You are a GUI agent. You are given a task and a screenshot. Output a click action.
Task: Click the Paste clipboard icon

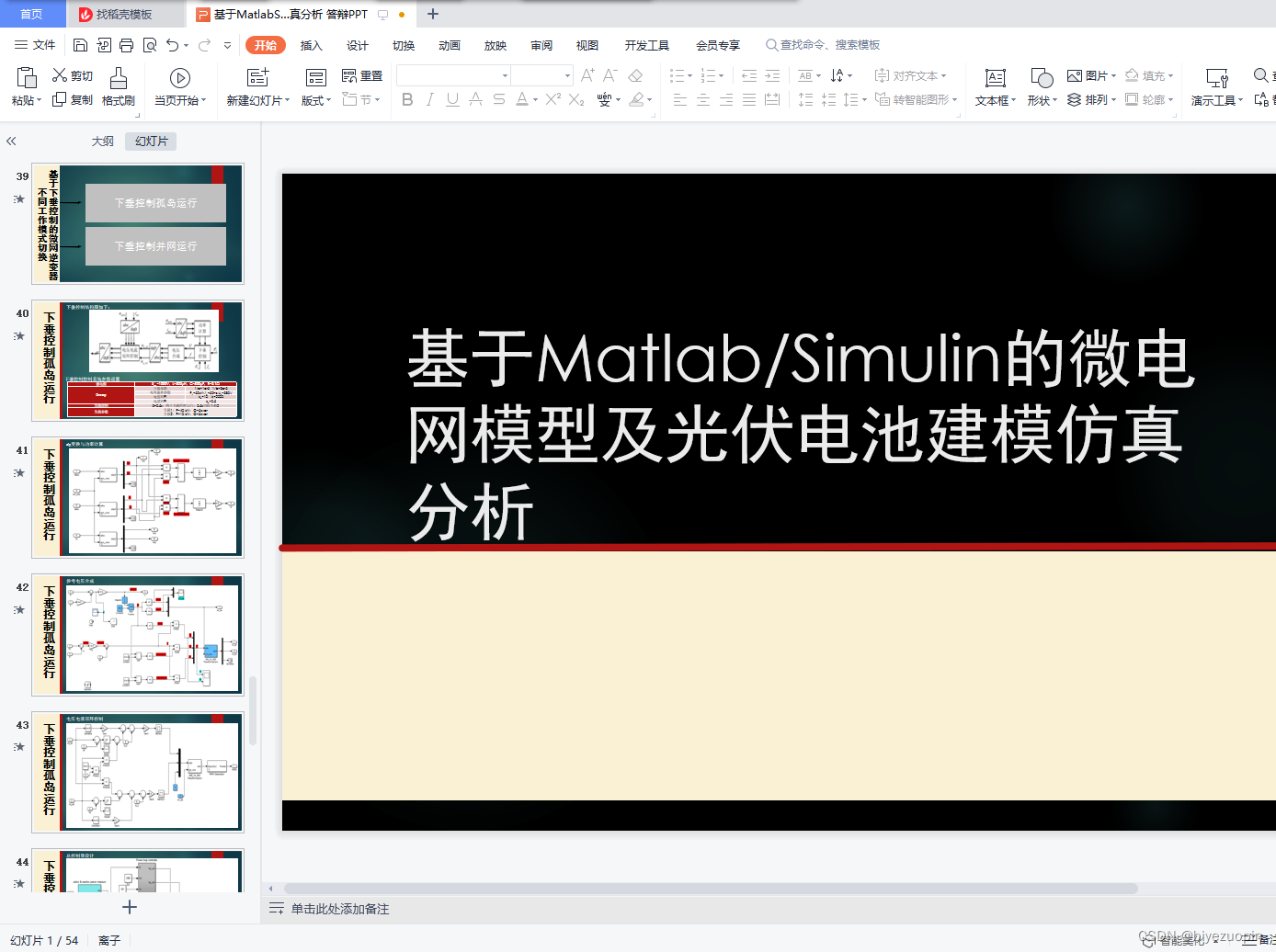point(27,78)
